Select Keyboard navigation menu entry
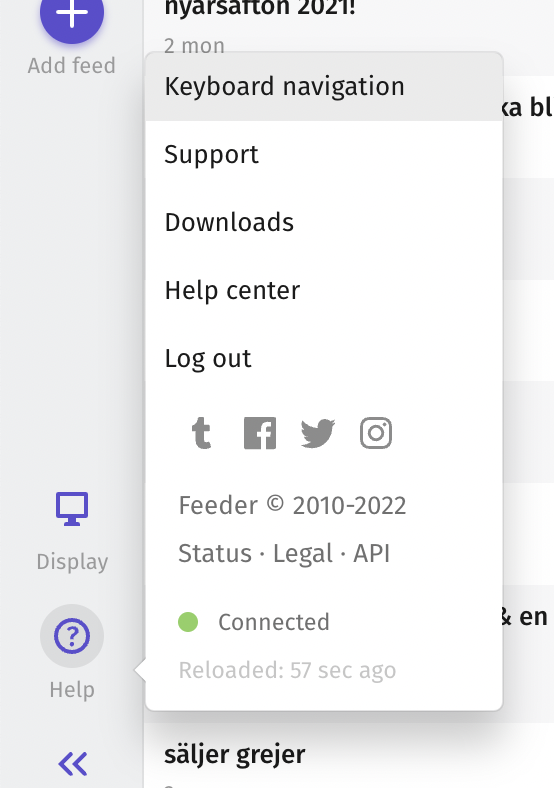This screenshot has height=788, width=554. coord(324,86)
